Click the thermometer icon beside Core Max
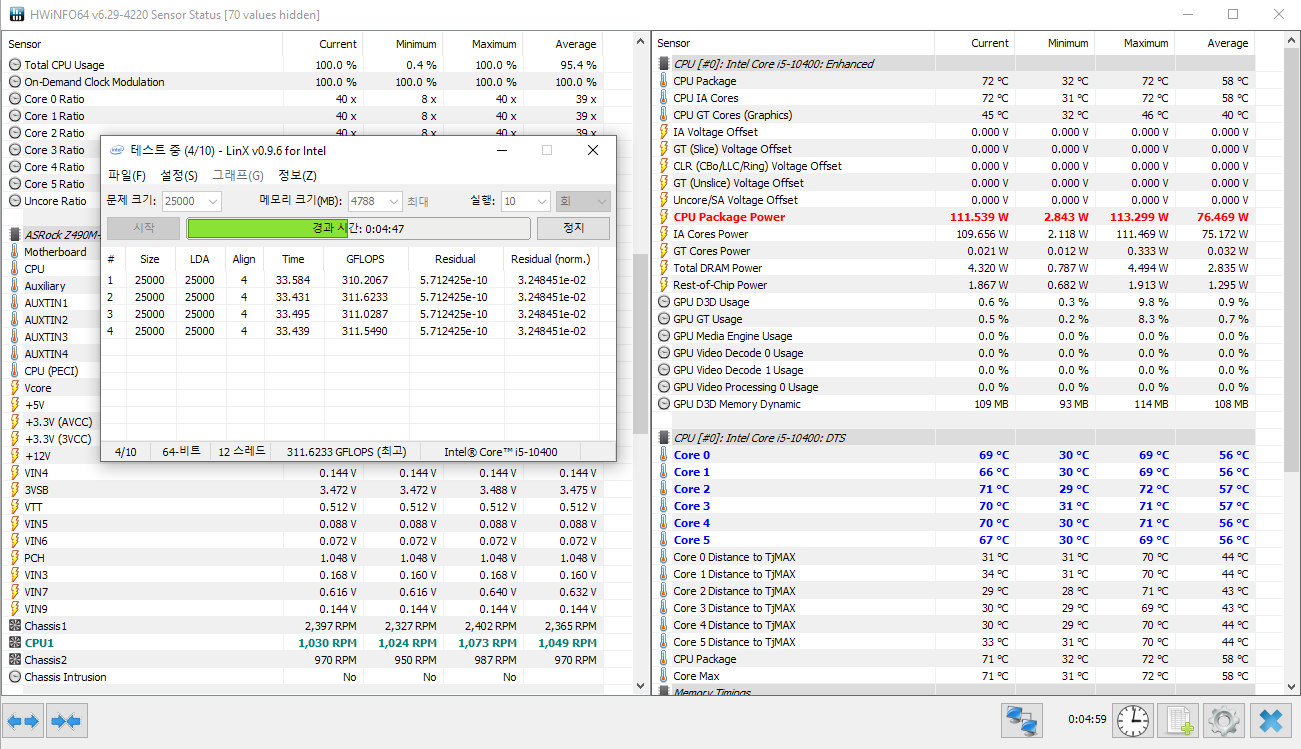 pos(664,676)
